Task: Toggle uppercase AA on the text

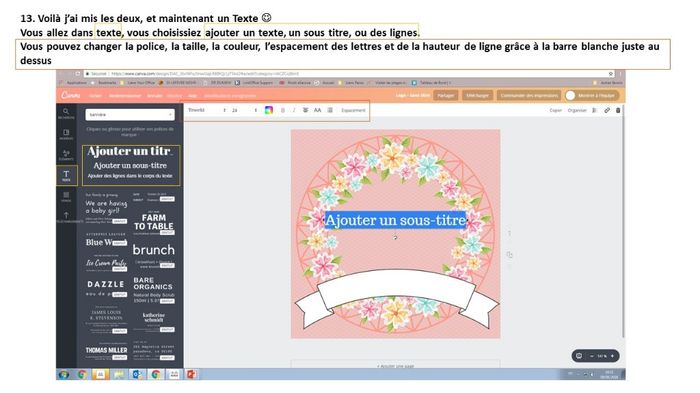Action: pos(317,110)
